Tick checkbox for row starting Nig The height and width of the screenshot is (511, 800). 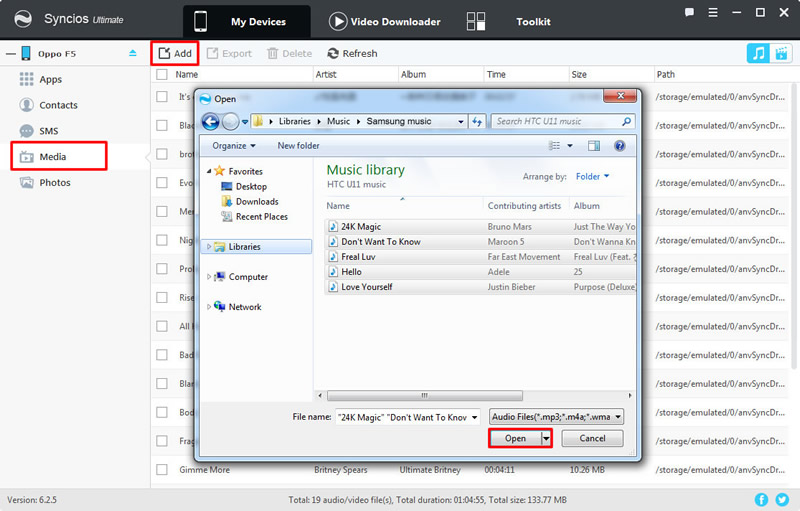click(162, 240)
